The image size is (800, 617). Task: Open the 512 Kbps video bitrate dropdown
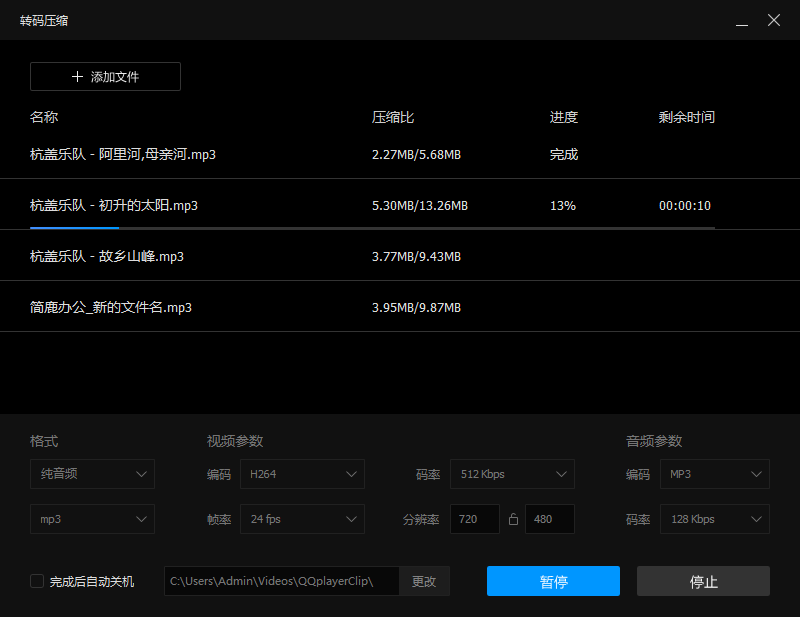coord(512,474)
